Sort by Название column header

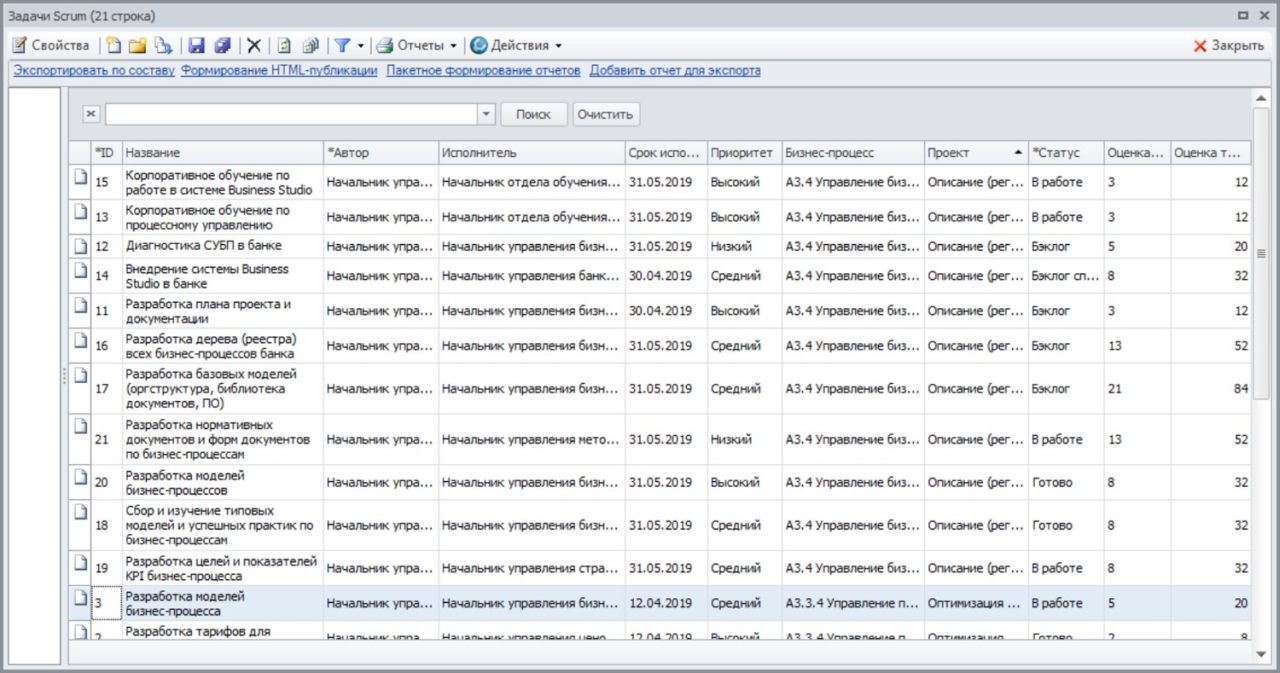click(x=222, y=153)
